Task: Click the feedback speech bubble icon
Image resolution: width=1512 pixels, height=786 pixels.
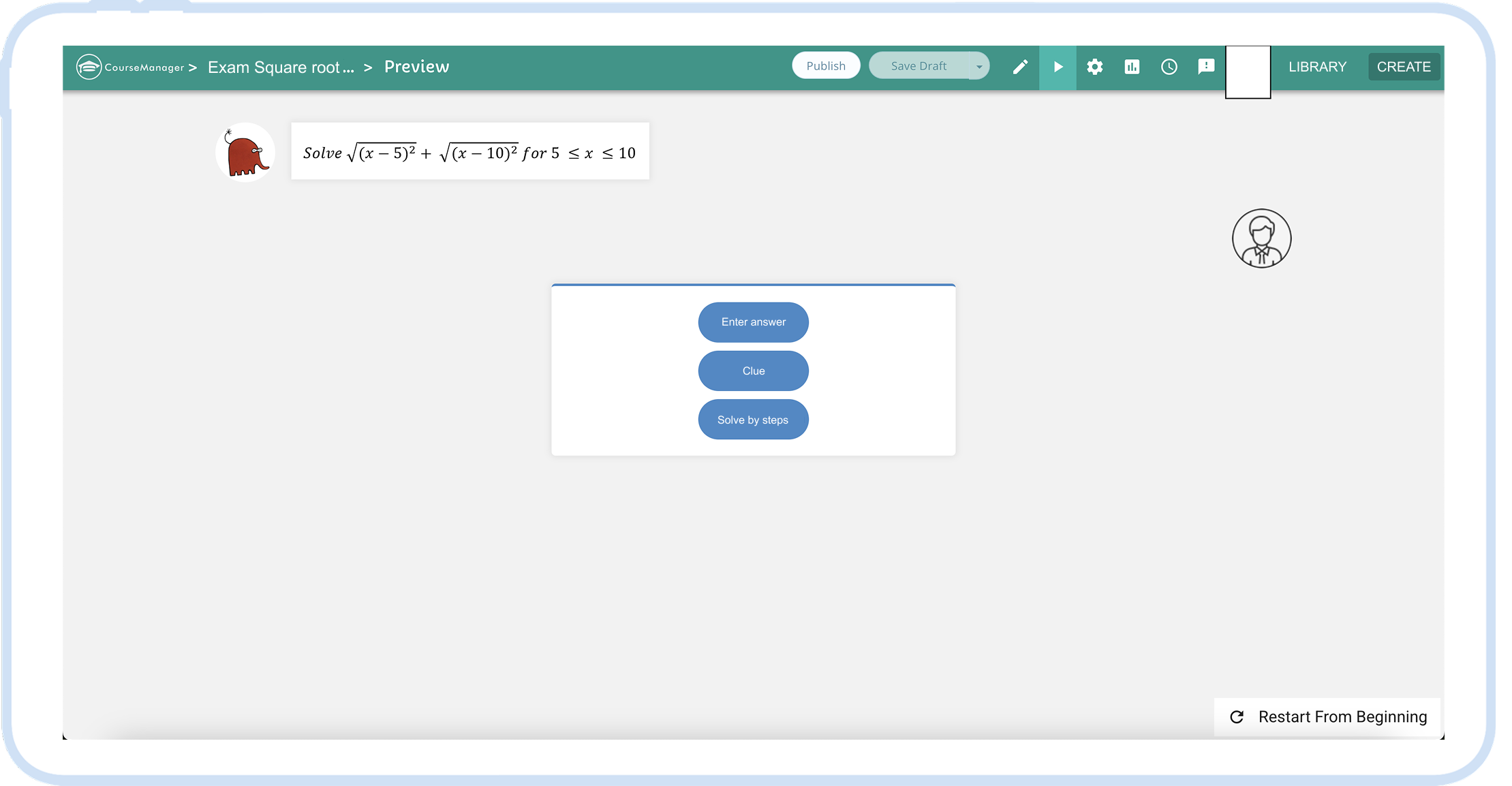Action: click(1206, 66)
